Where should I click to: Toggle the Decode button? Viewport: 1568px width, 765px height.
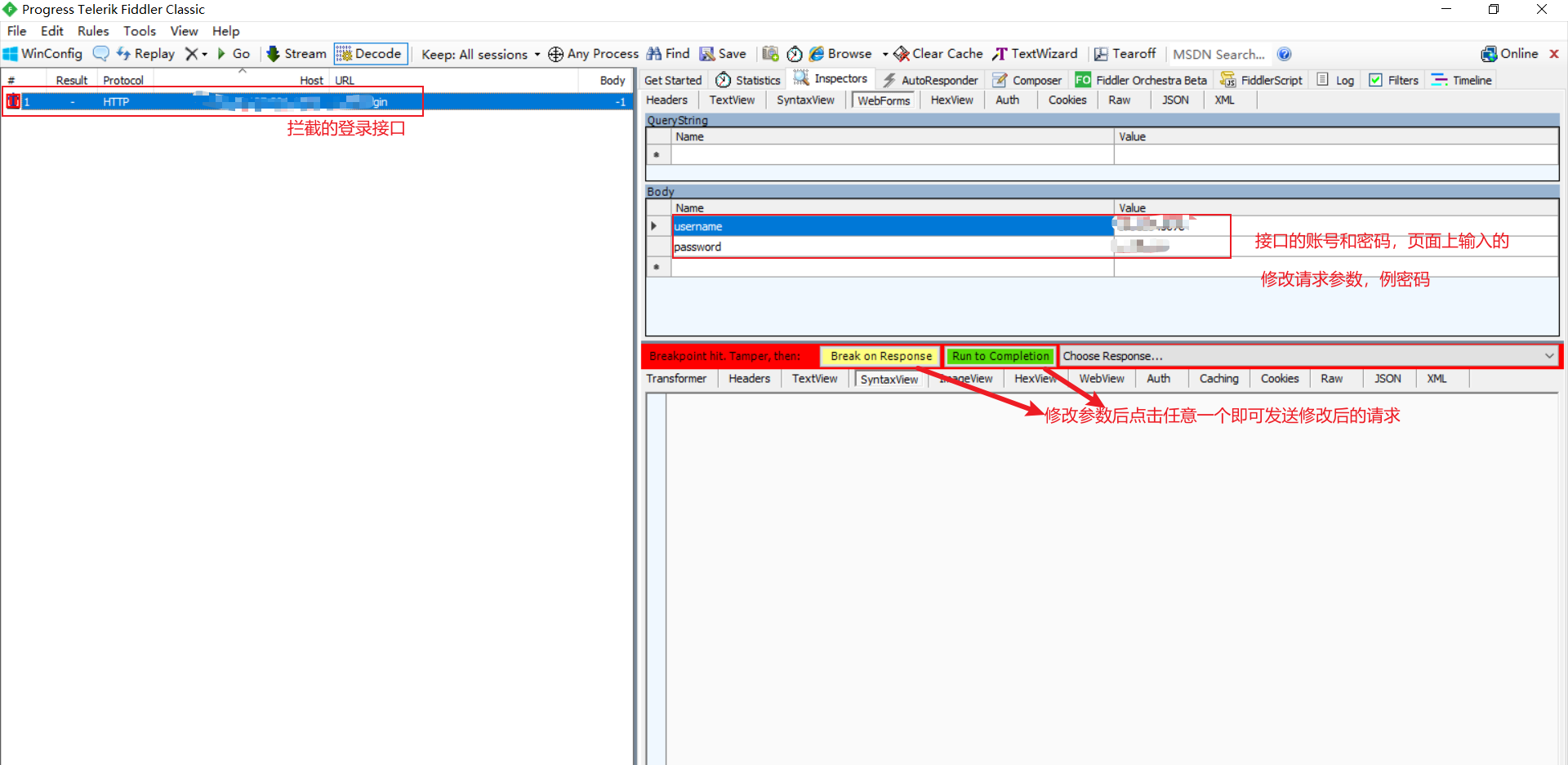click(x=370, y=54)
